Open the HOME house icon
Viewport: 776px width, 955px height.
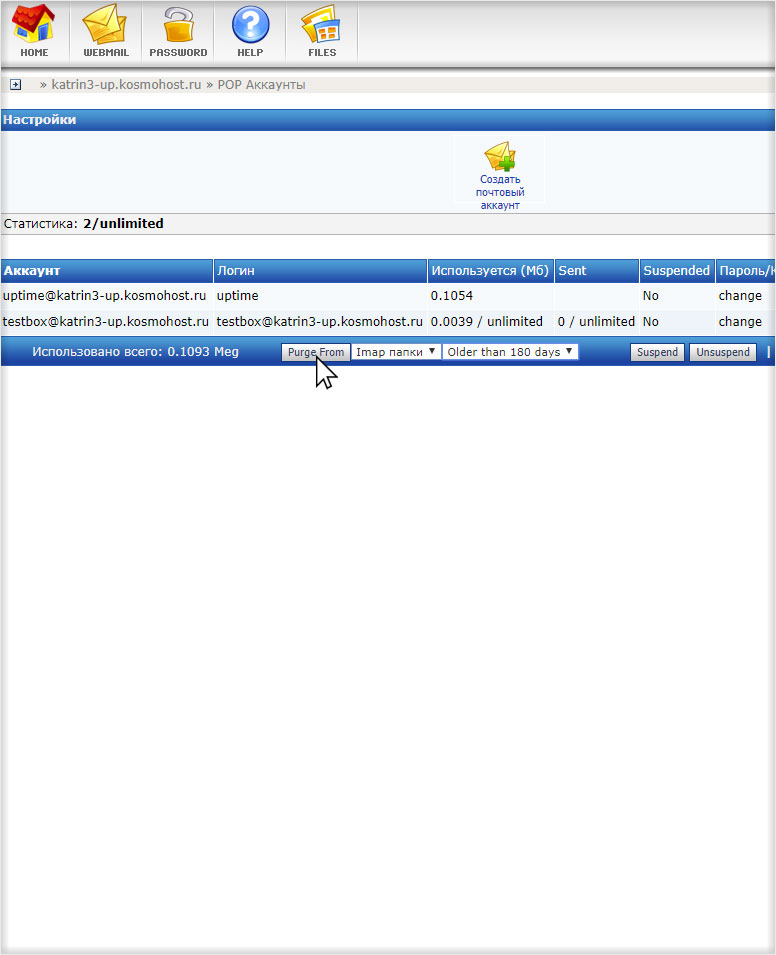click(x=34, y=24)
